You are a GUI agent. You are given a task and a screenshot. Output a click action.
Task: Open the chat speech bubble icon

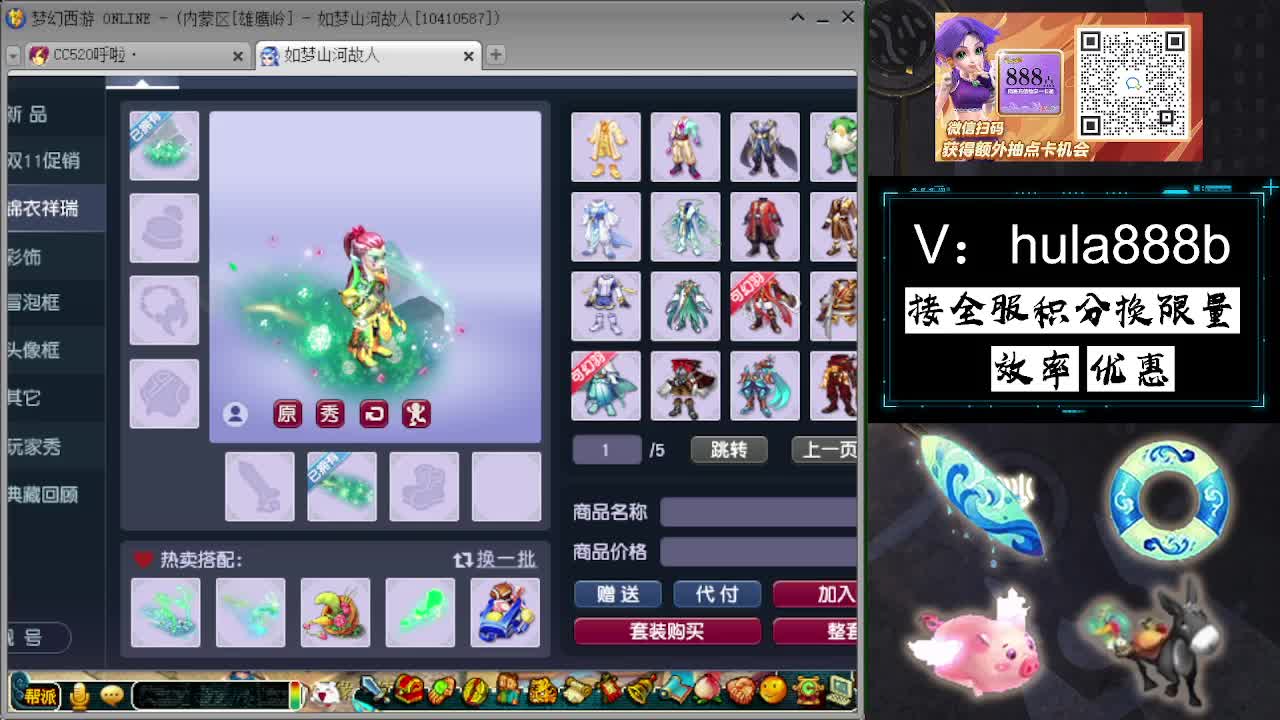click(112, 694)
